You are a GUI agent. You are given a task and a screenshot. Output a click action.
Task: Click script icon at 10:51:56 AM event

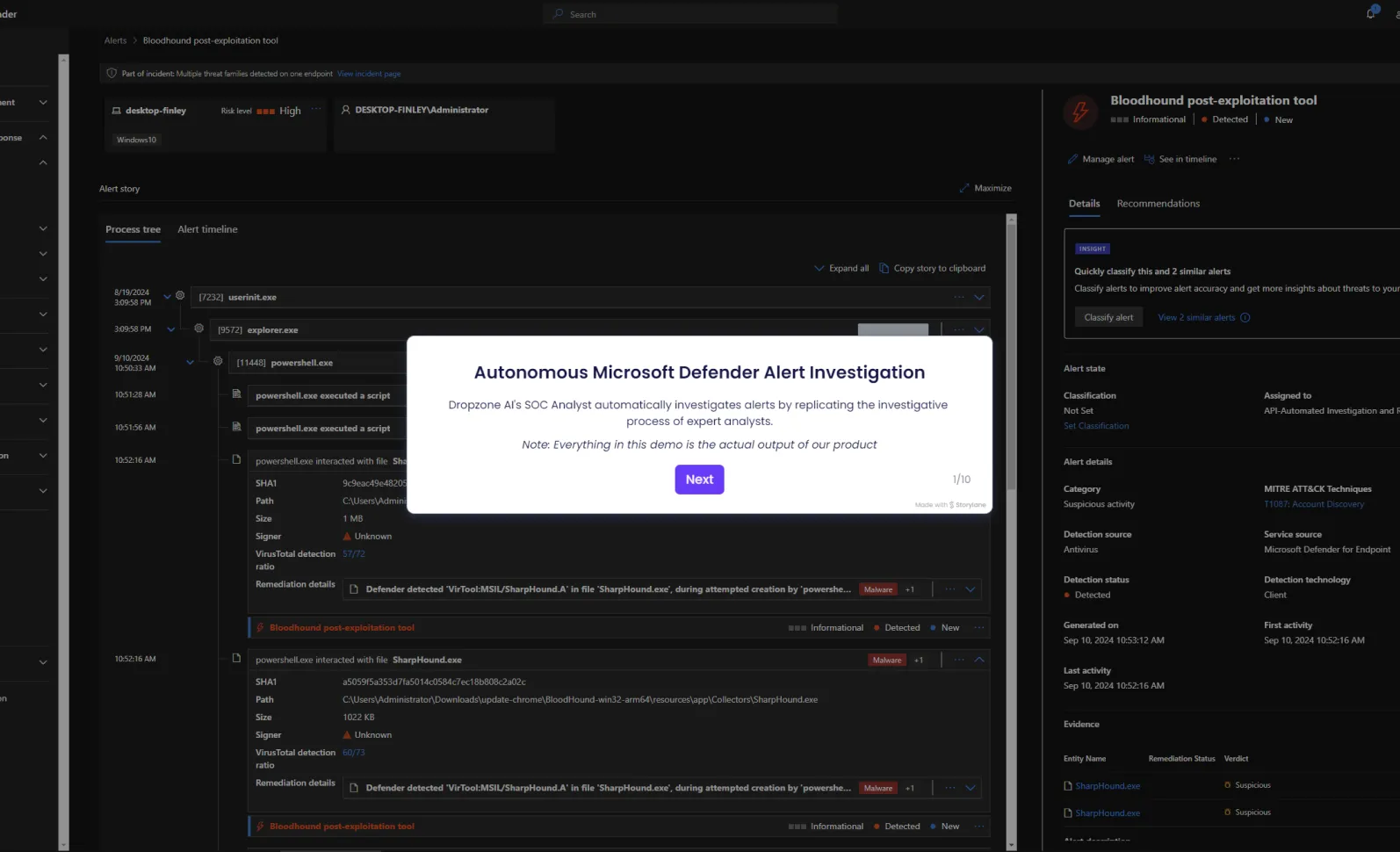click(x=236, y=427)
